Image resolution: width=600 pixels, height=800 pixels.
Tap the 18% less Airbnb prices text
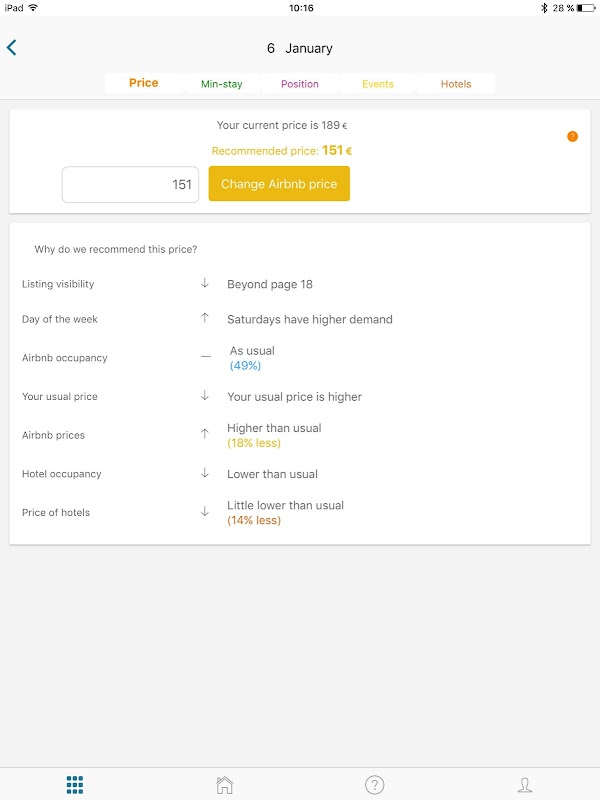pos(254,443)
